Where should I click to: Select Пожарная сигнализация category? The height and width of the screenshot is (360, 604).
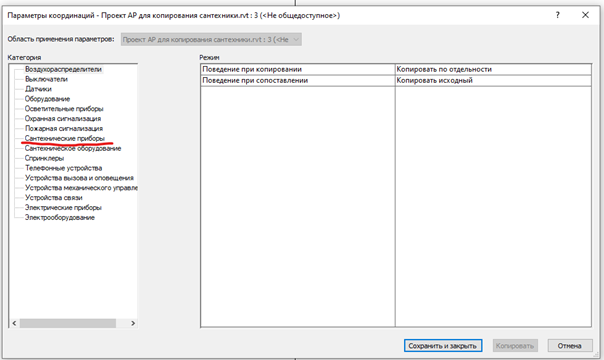point(64,129)
